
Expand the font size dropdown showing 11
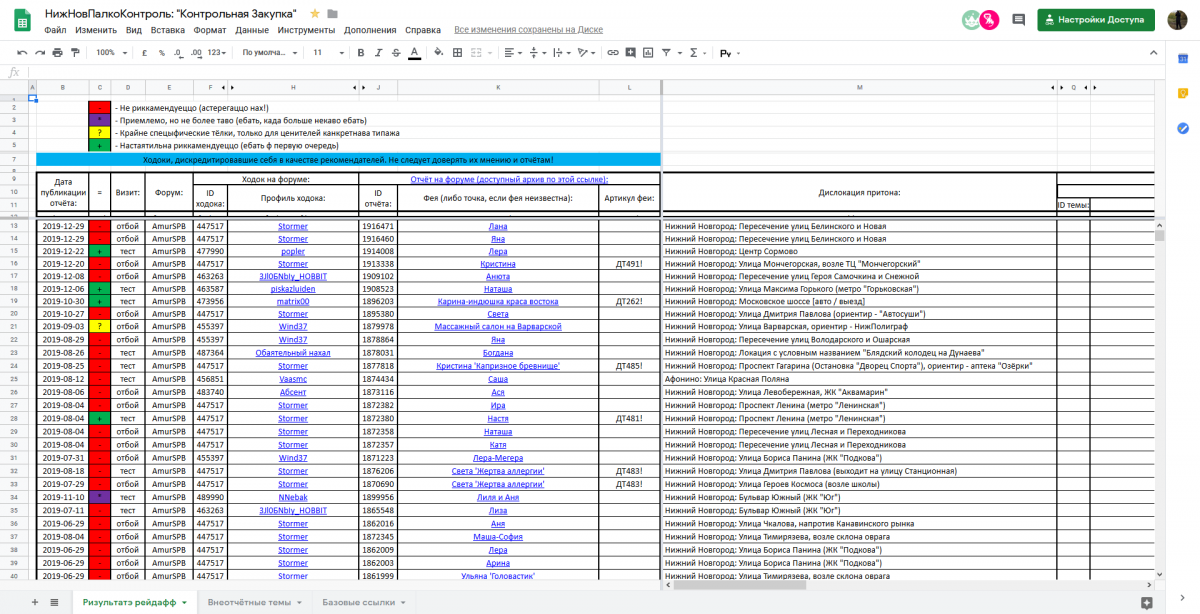click(x=323, y=52)
